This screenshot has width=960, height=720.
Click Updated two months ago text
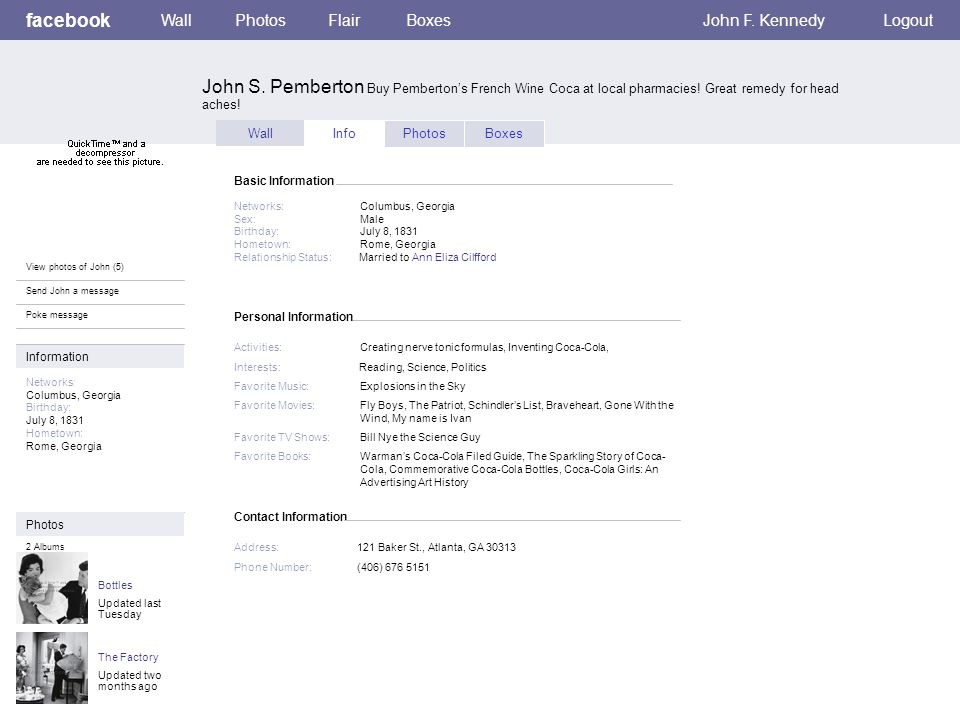(x=129, y=681)
